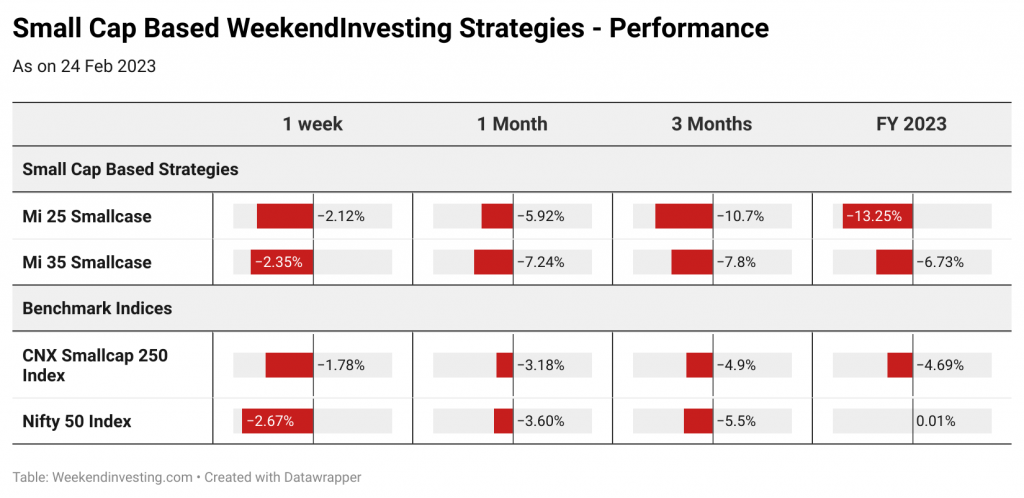
Task: Click the Benchmark Indices section header
Action: tap(97, 308)
